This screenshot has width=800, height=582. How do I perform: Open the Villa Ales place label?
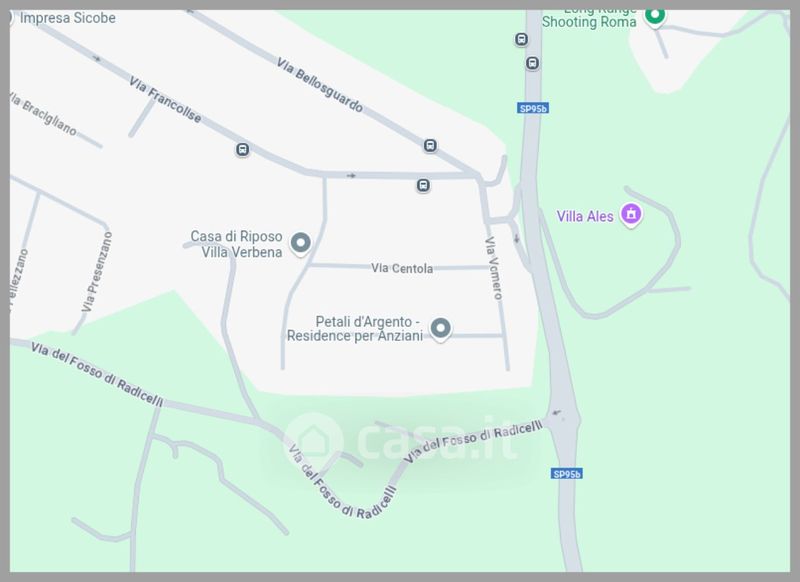(585, 216)
